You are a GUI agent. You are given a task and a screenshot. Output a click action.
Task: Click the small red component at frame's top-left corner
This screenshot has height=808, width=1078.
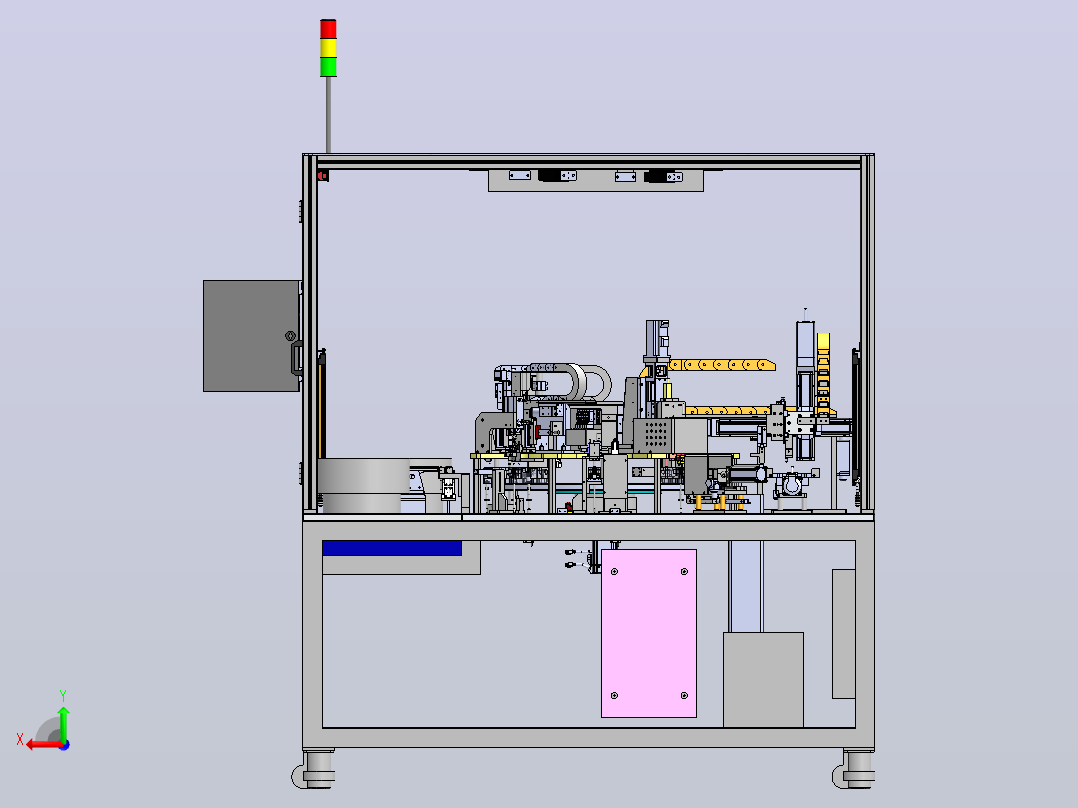pyautogui.click(x=323, y=176)
